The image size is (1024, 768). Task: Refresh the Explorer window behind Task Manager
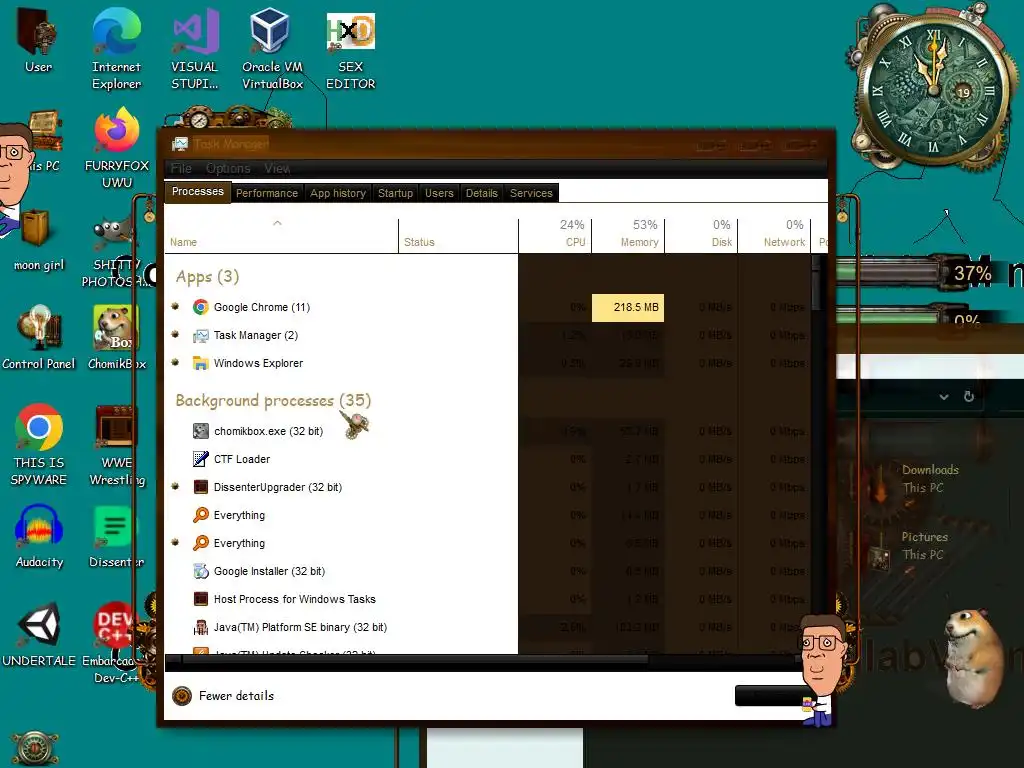click(x=969, y=396)
